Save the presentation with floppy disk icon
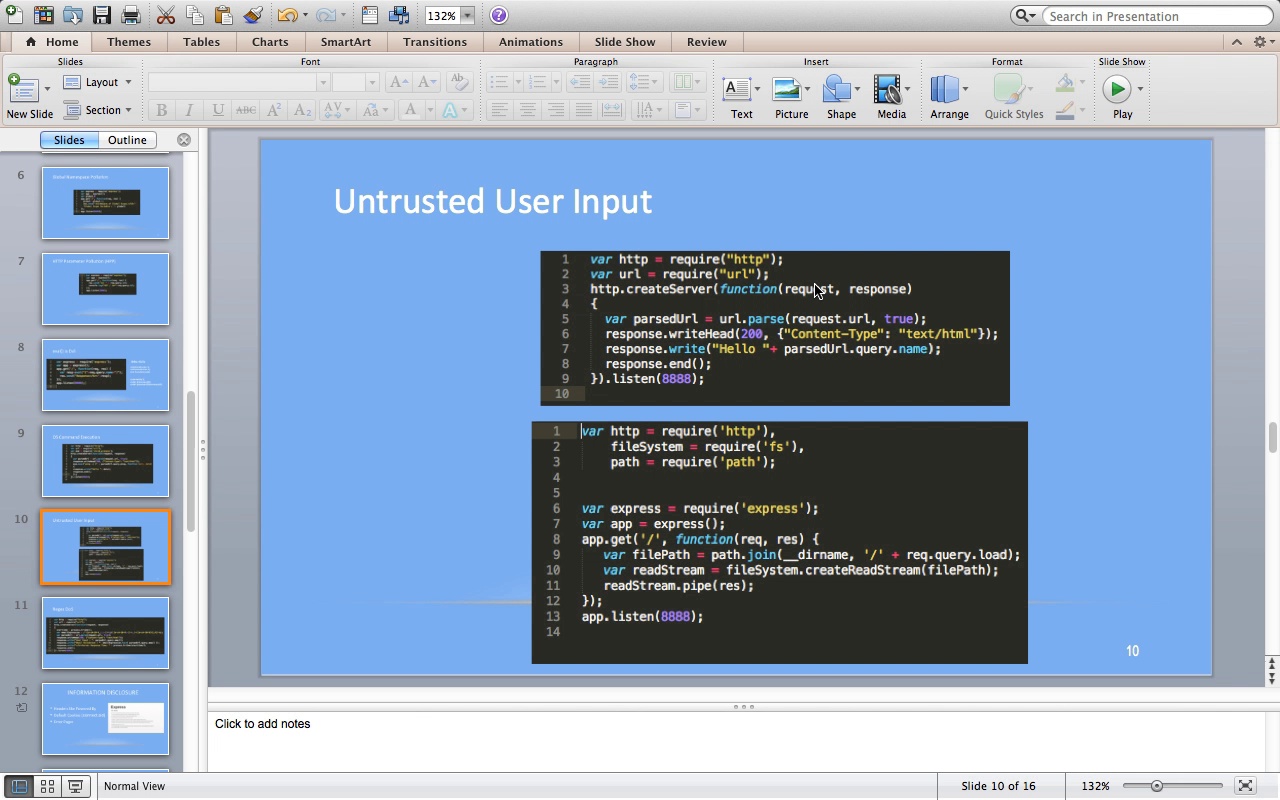Image resolution: width=1280 pixels, height=800 pixels. 102,15
